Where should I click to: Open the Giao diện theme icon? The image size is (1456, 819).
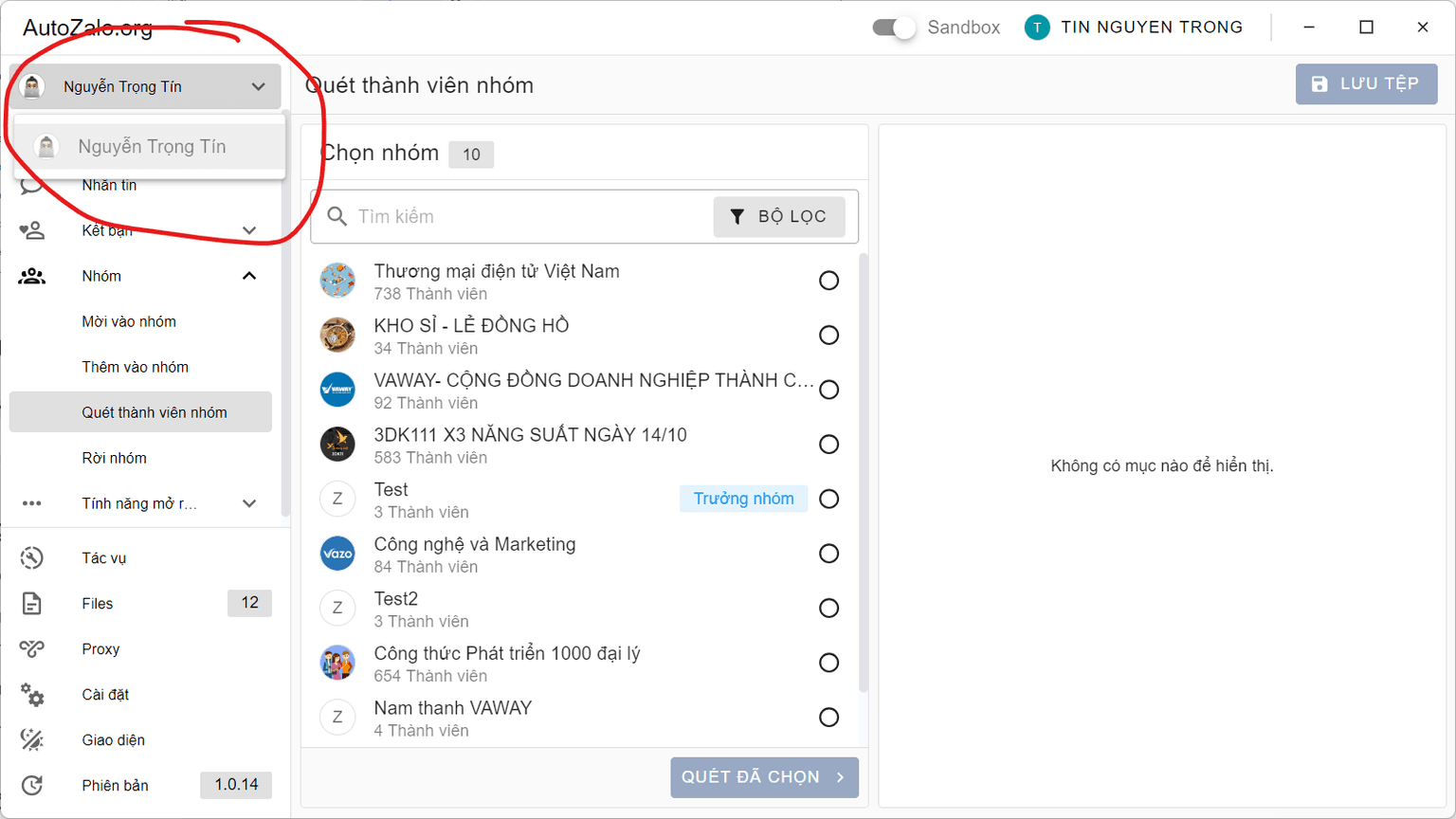click(32, 740)
